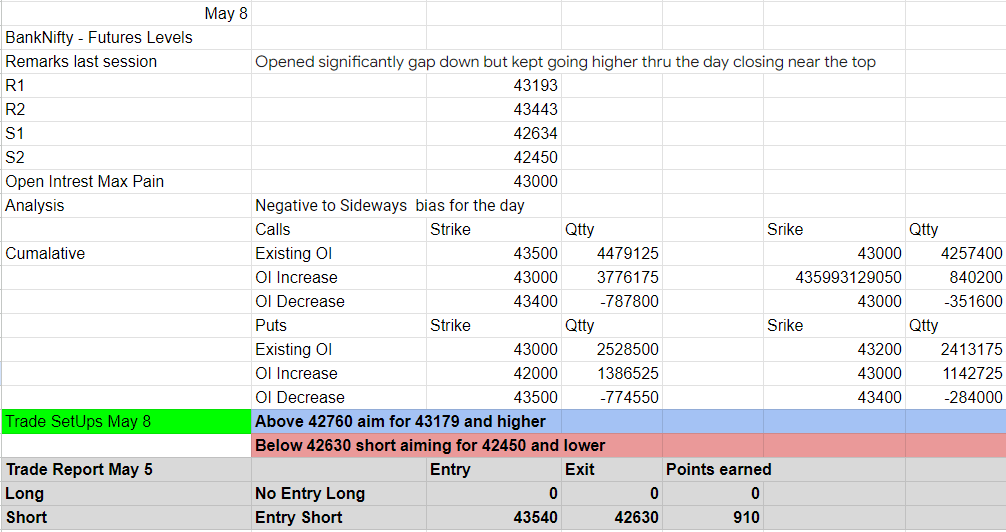Click the 'Entry' column header

(493, 470)
